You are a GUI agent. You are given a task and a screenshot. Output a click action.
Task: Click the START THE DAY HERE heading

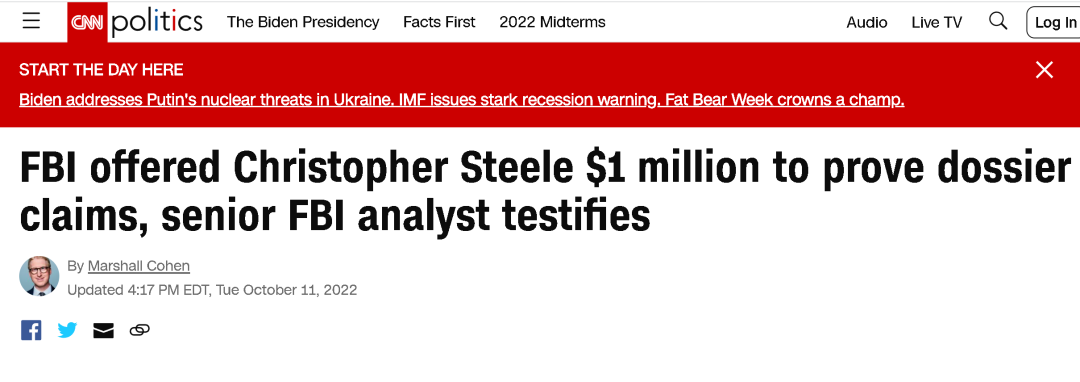[x=101, y=70]
